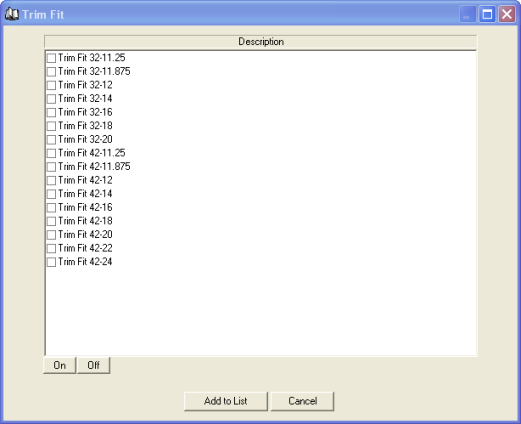Viewport: 521px width, 424px height.
Task: Enable Trim Fit 32-11.875 option
Action: pyautogui.click(x=51, y=72)
